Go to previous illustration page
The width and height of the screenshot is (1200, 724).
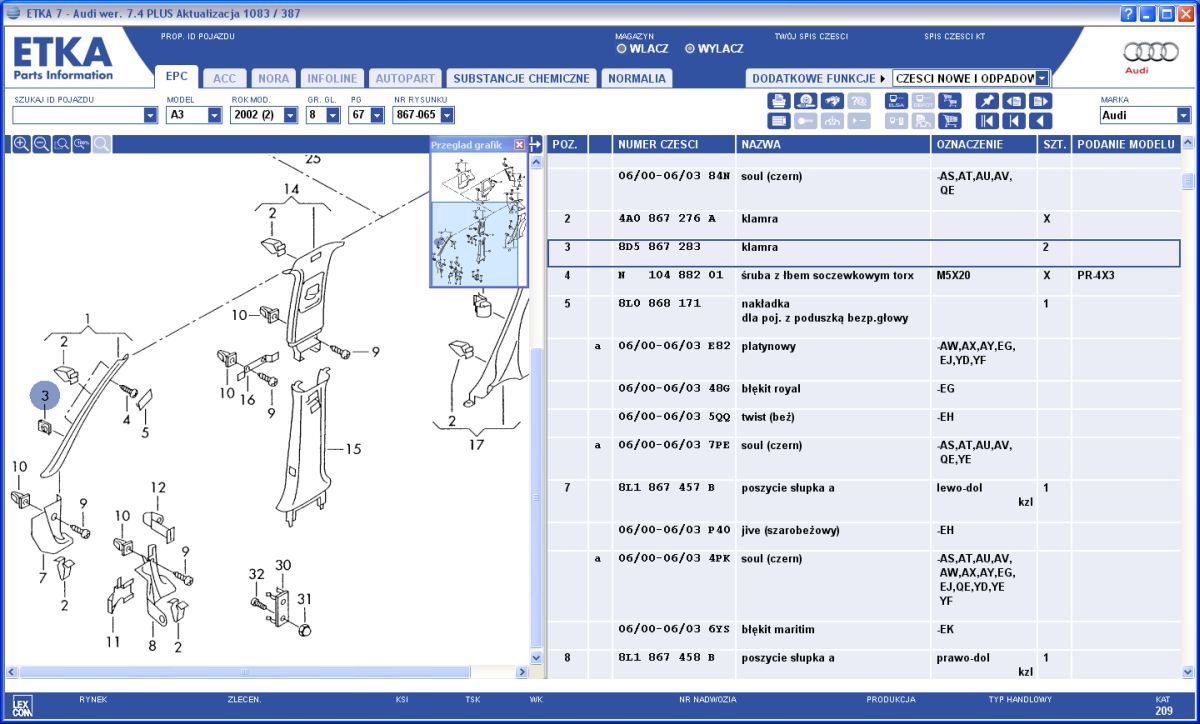(1014, 101)
